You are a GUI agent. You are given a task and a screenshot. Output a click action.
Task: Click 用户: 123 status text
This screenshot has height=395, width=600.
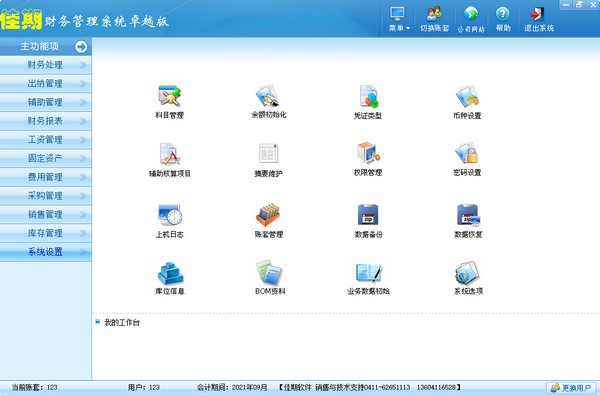click(143, 387)
